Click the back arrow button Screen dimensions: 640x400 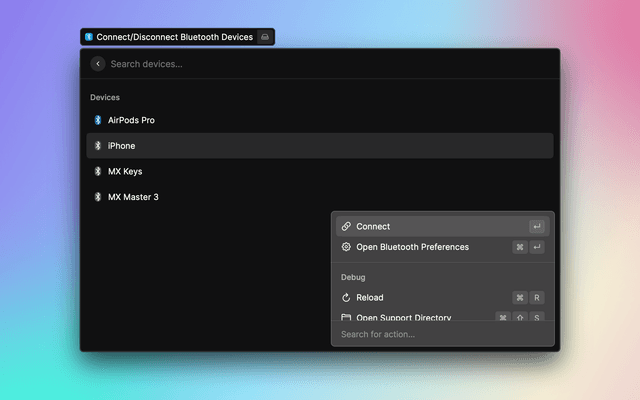tap(98, 64)
